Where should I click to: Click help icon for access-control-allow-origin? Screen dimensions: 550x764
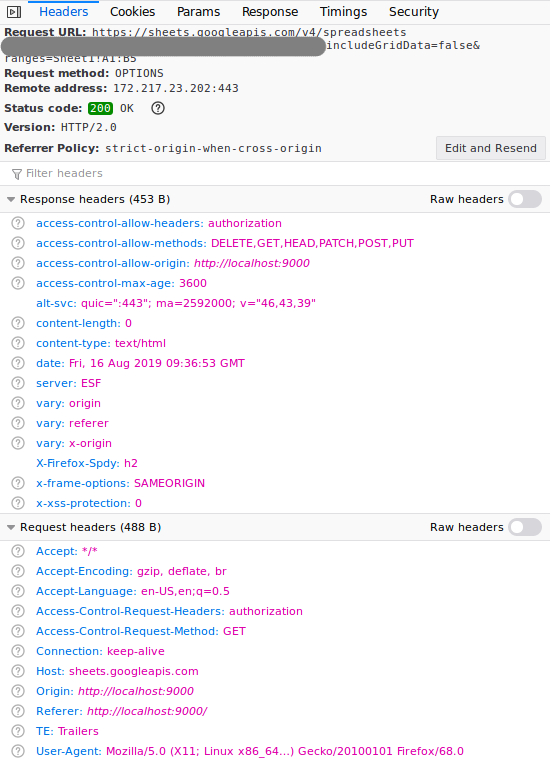click(x=18, y=263)
